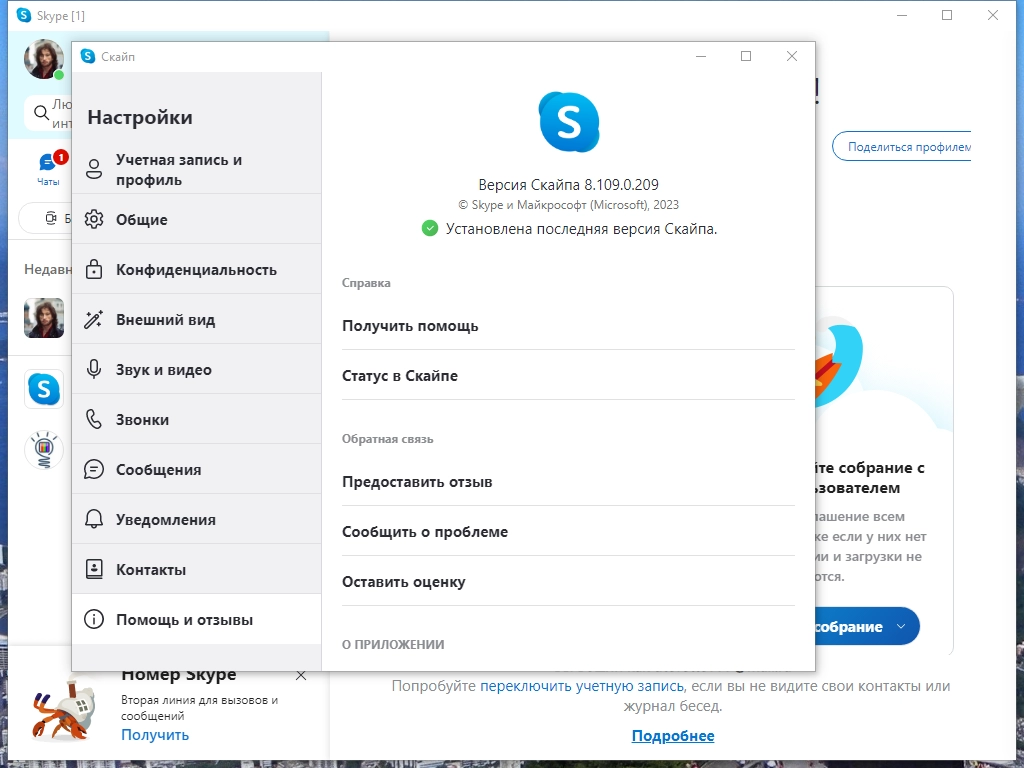Open recent chat with the person avatar
Image resolution: width=1024 pixels, height=768 pixels.
44,318
